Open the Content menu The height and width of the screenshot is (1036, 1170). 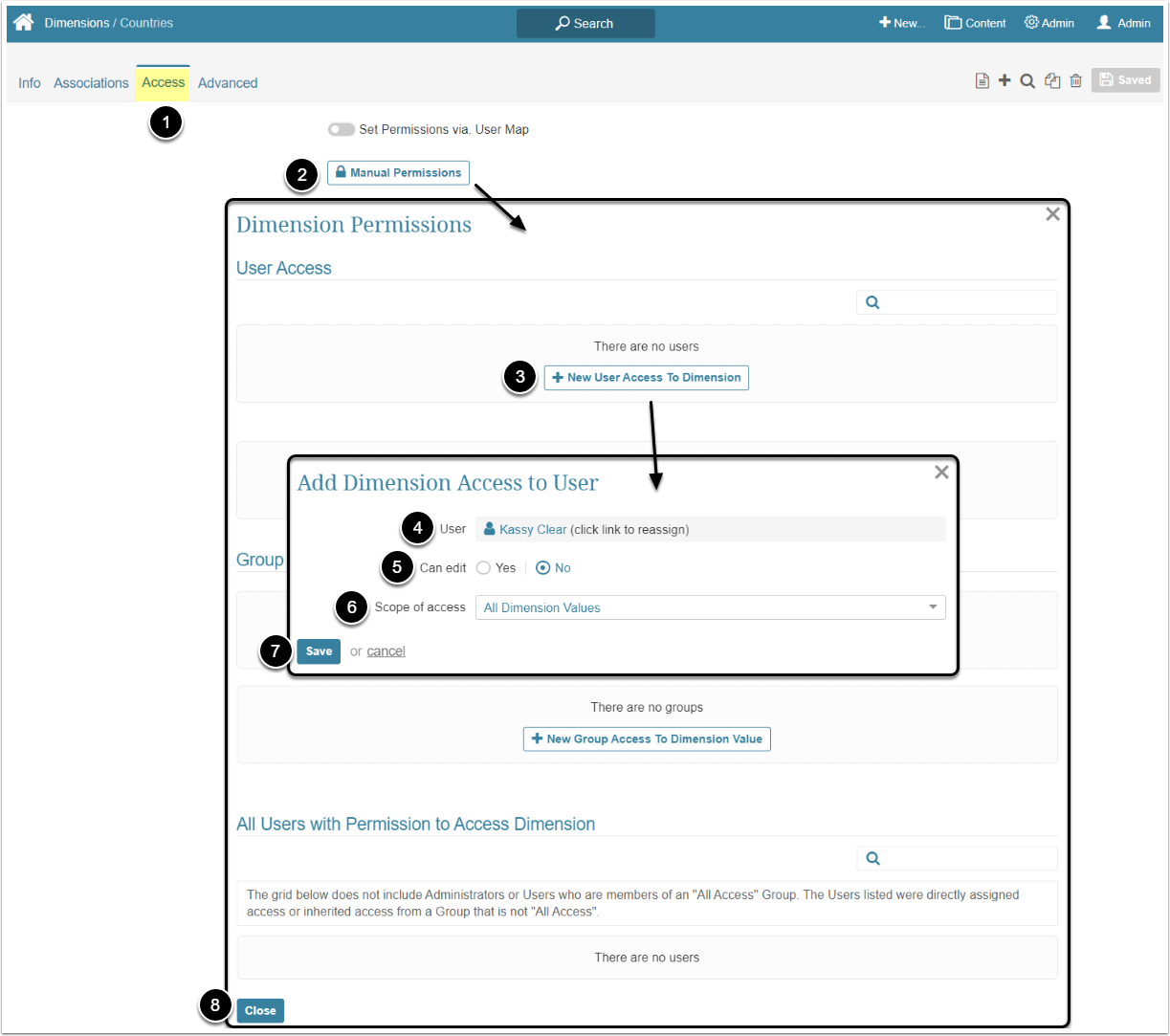(x=975, y=23)
